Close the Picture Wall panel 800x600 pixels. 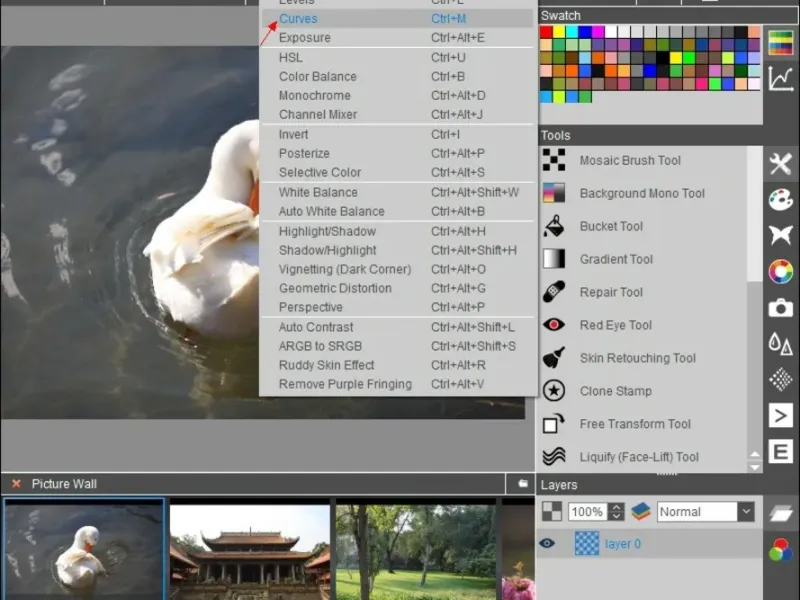click(x=16, y=484)
